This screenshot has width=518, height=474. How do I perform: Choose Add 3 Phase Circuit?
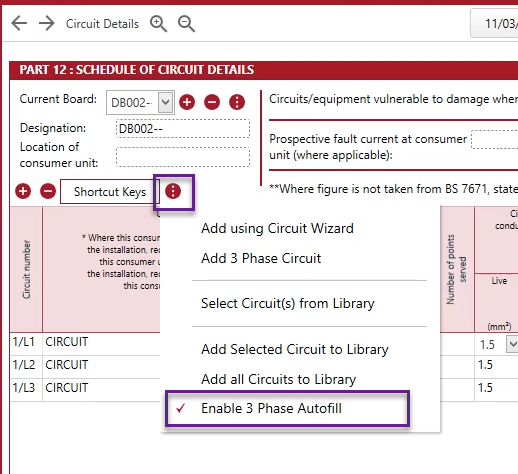click(x=261, y=258)
